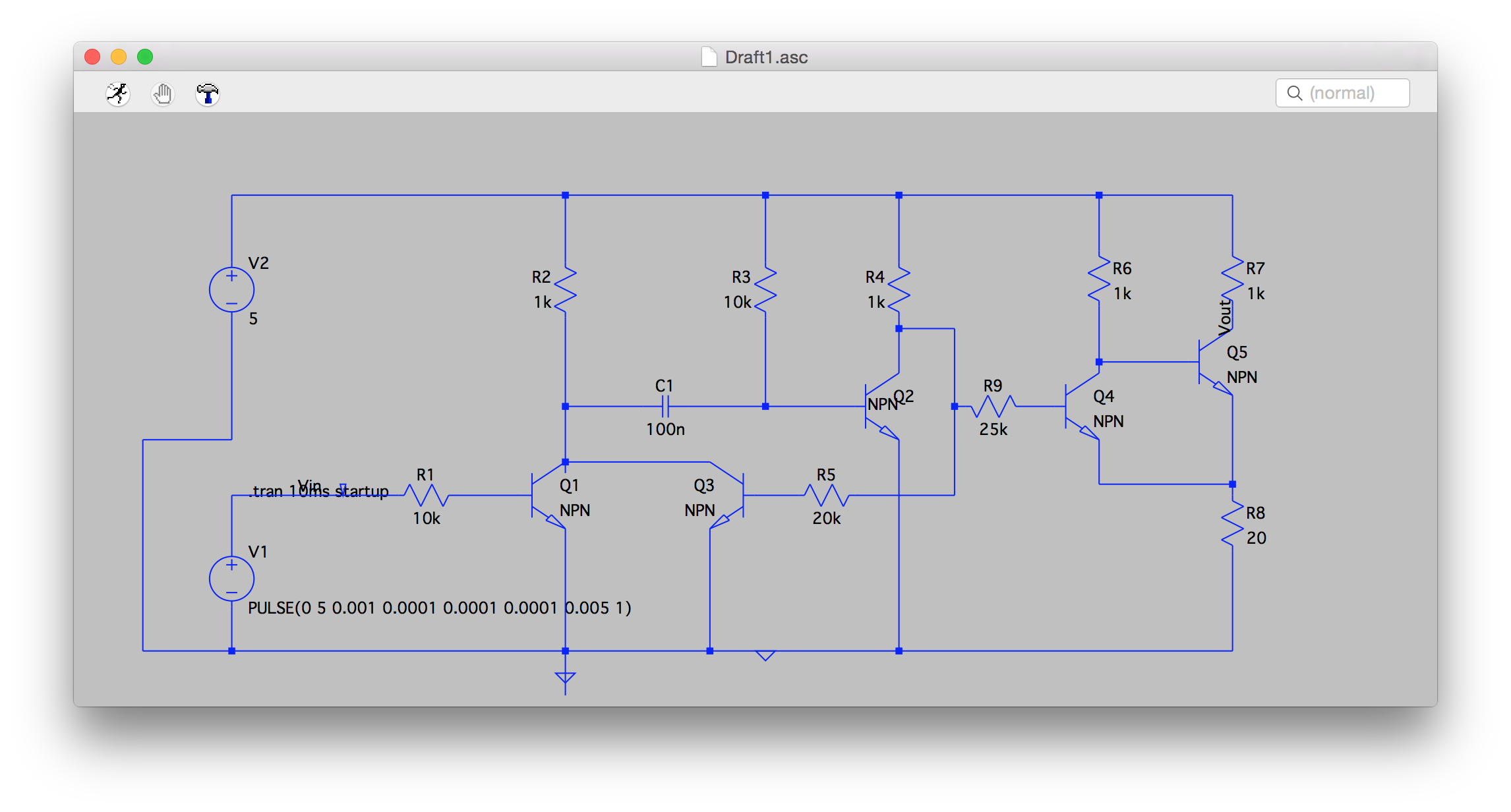Select the C1 capacitor symbol
This screenshot has height=812, width=1511.
(665, 406)
